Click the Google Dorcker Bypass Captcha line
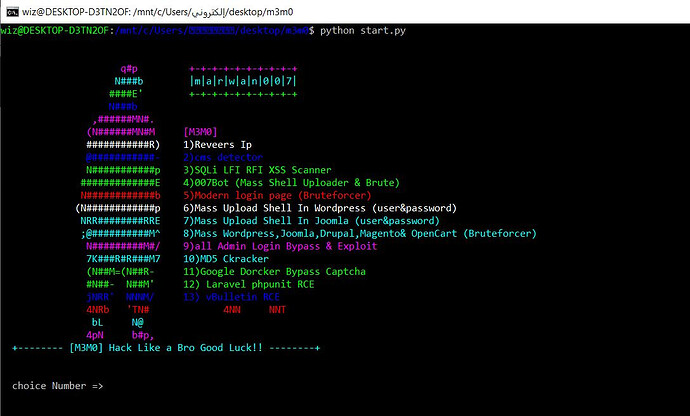The height and width of the screenshot is (416, 690). [274, 271]
